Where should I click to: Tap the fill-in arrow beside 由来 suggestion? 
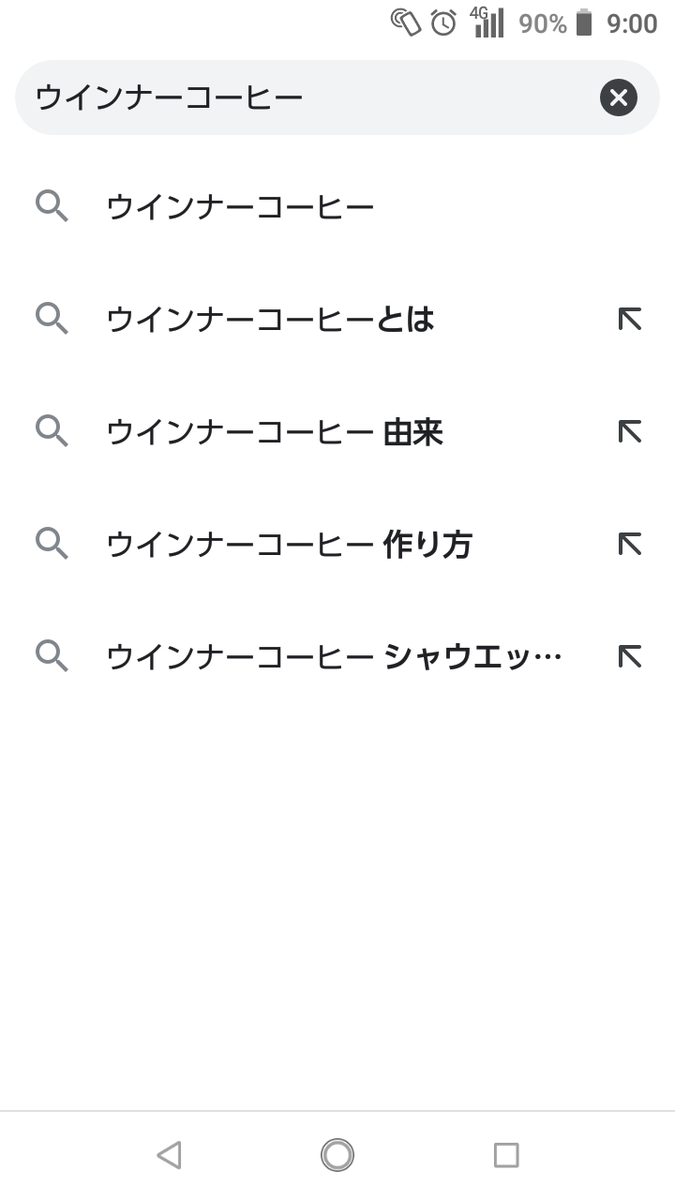click(x=629, y=432)
